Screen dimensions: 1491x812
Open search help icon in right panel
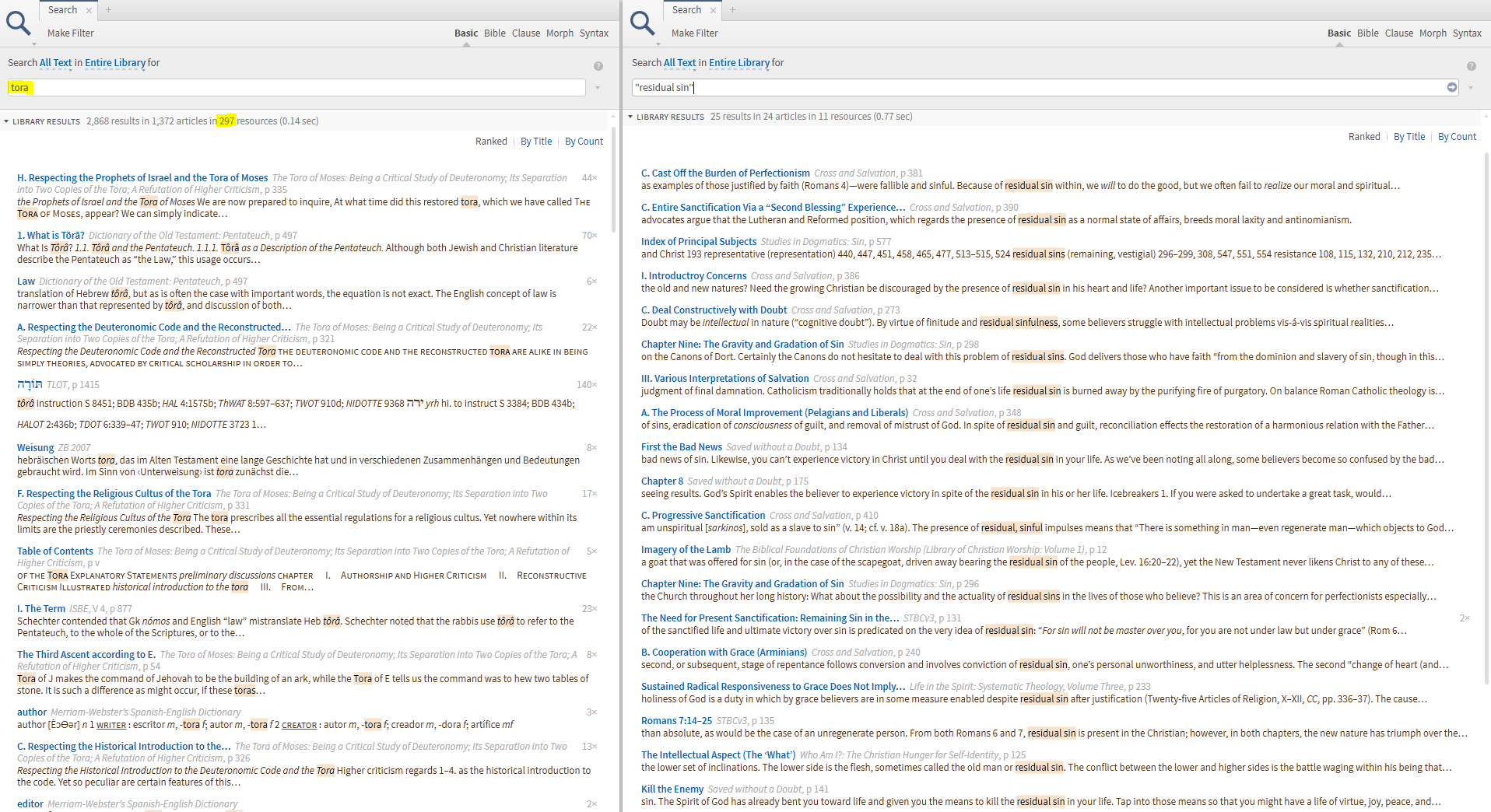(1472, 66)
